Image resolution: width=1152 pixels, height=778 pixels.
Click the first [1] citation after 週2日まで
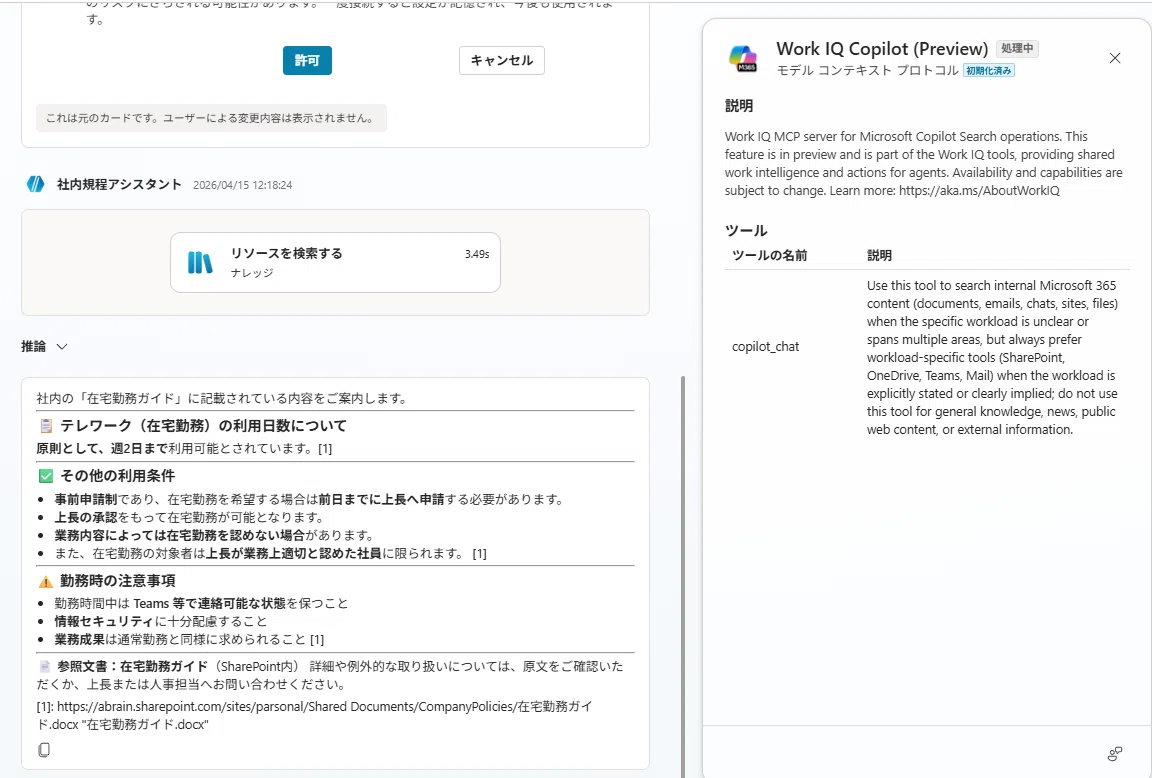tap(325, 449)
